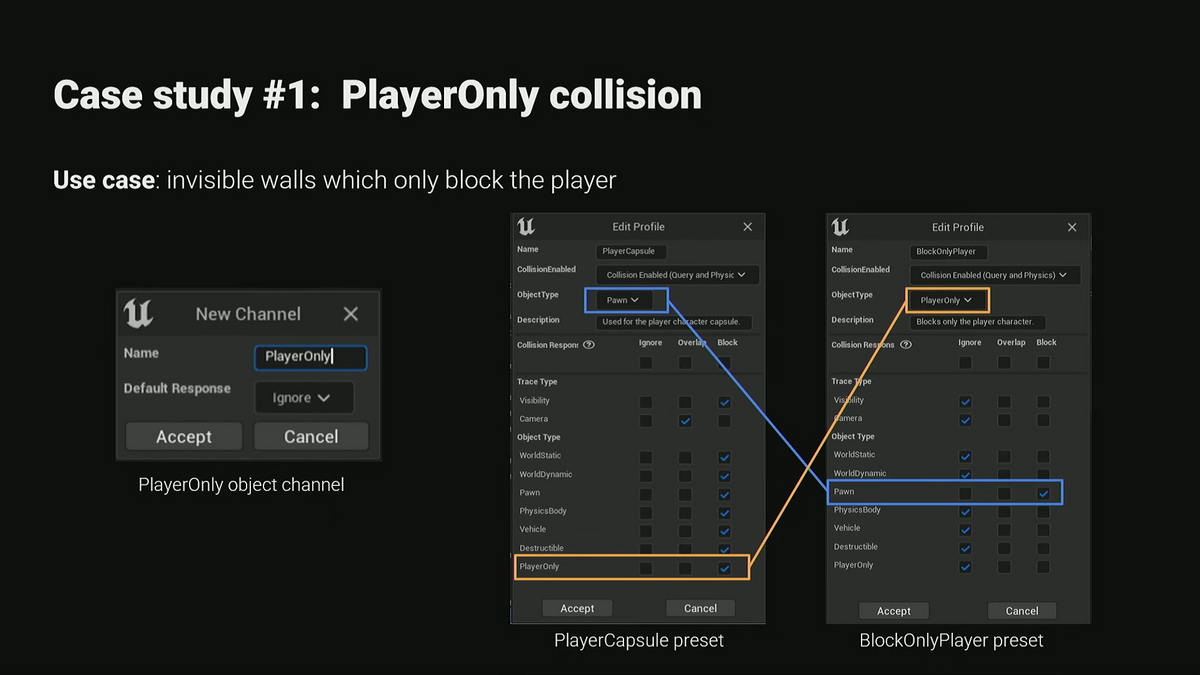1200x675 pixels.
Task: Uncheck Ignore for Visibility in BlockOnlyPlayer preset
Action: [965, 399]
